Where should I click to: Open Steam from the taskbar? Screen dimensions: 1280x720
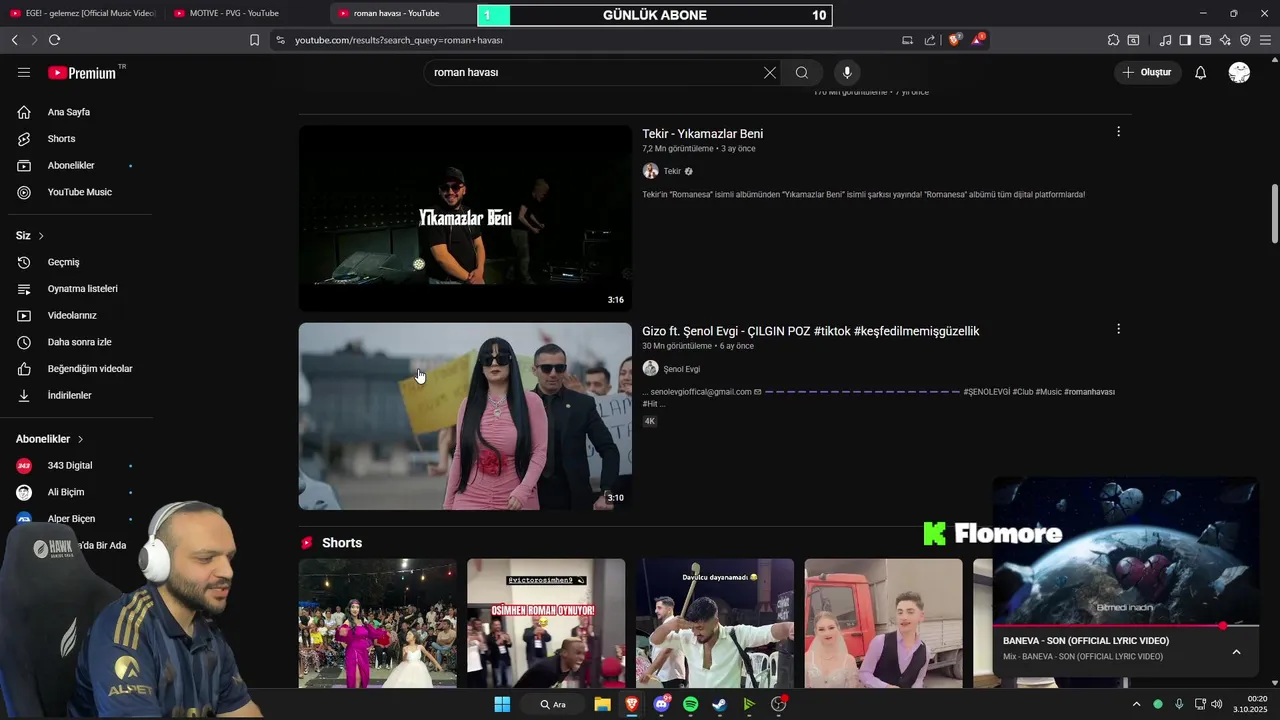(719, 704)
